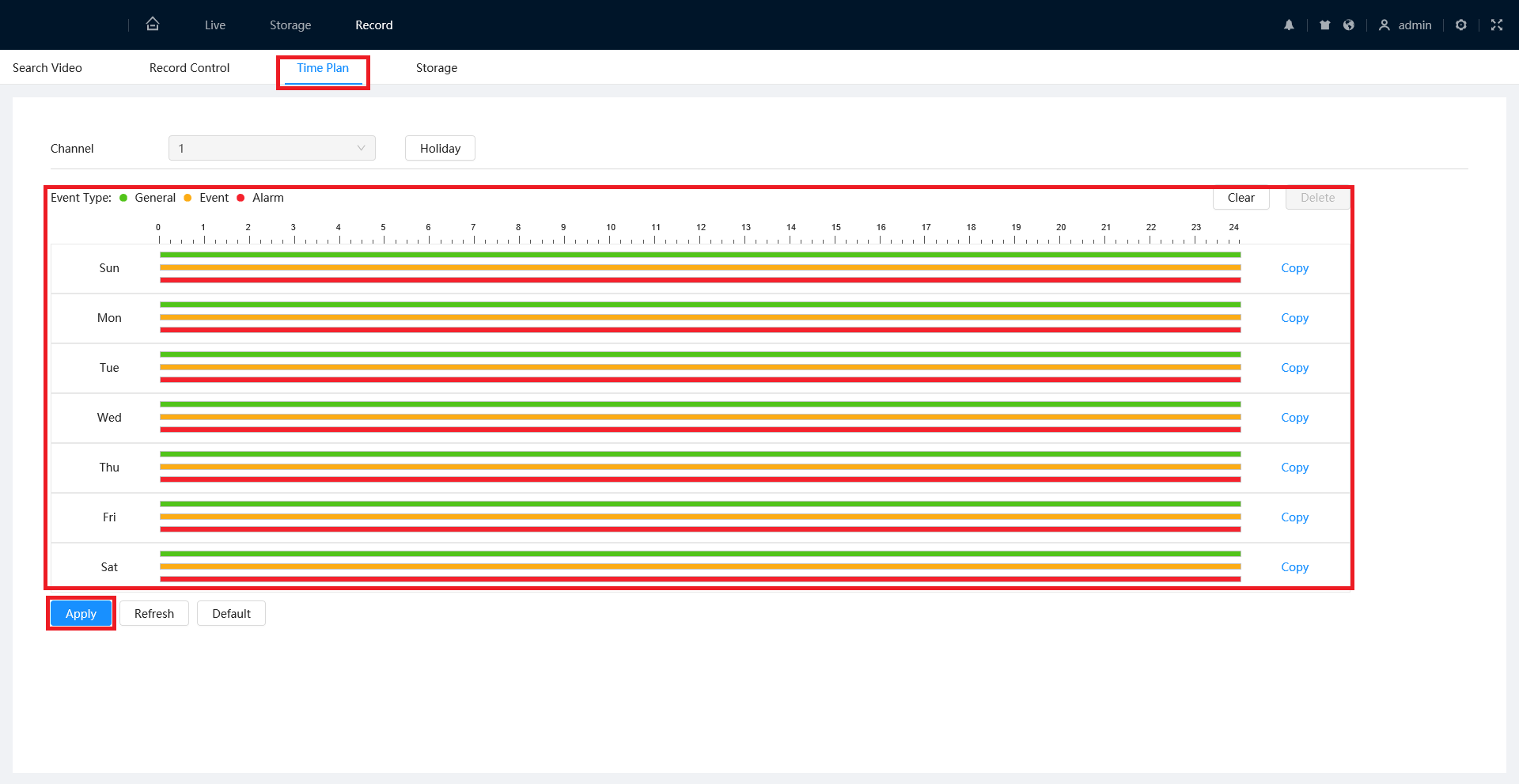Open the Storage sub-tab
This screenshot has width=1519, height=784.
click(x=437, y=68)
